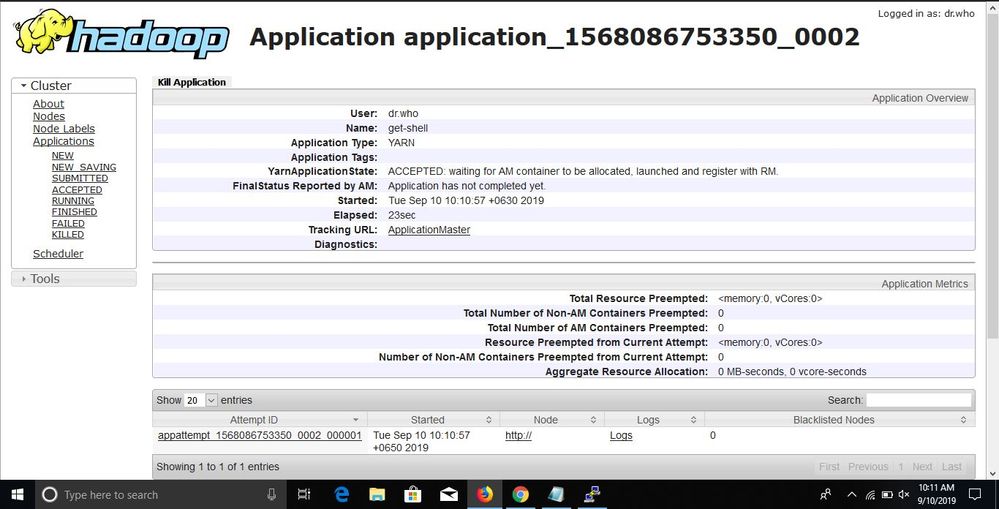Image resolution: width=999 pixels, height=509 pixels.
Task: Click the Previous pagination button
Action: (868, 467)
